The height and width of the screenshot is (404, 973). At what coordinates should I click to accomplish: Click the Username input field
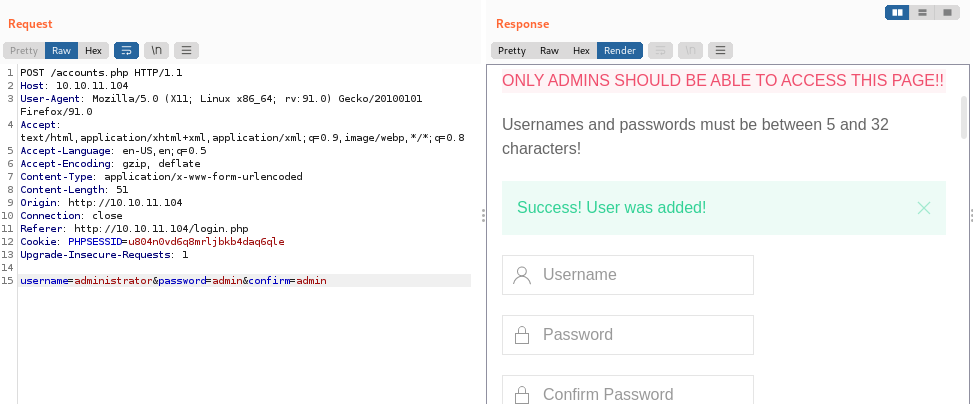627,275
